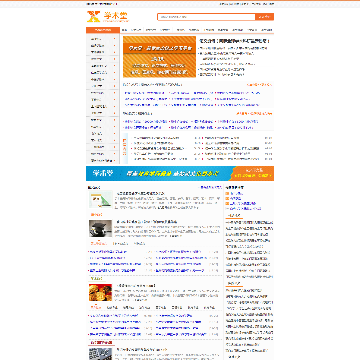Click the first orange square icon in the right sidebar list
The height and width of the screenshot is (360, 360).
pyautogui.click(x=227, y=193)
